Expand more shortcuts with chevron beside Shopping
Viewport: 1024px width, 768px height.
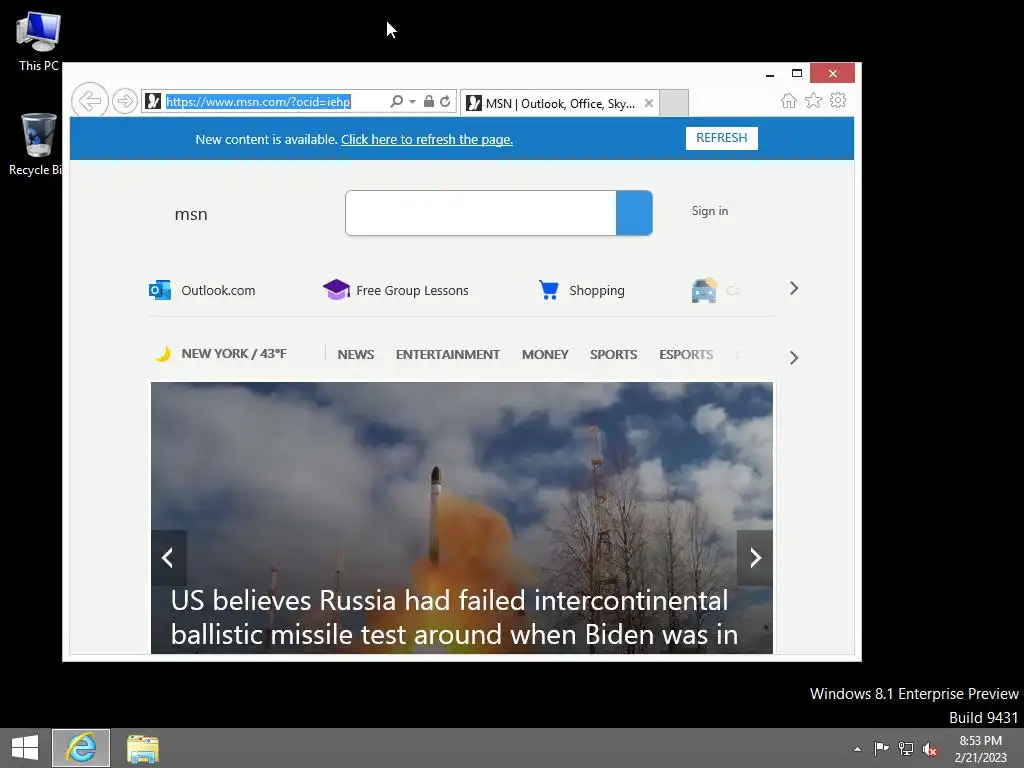[794, 288]
